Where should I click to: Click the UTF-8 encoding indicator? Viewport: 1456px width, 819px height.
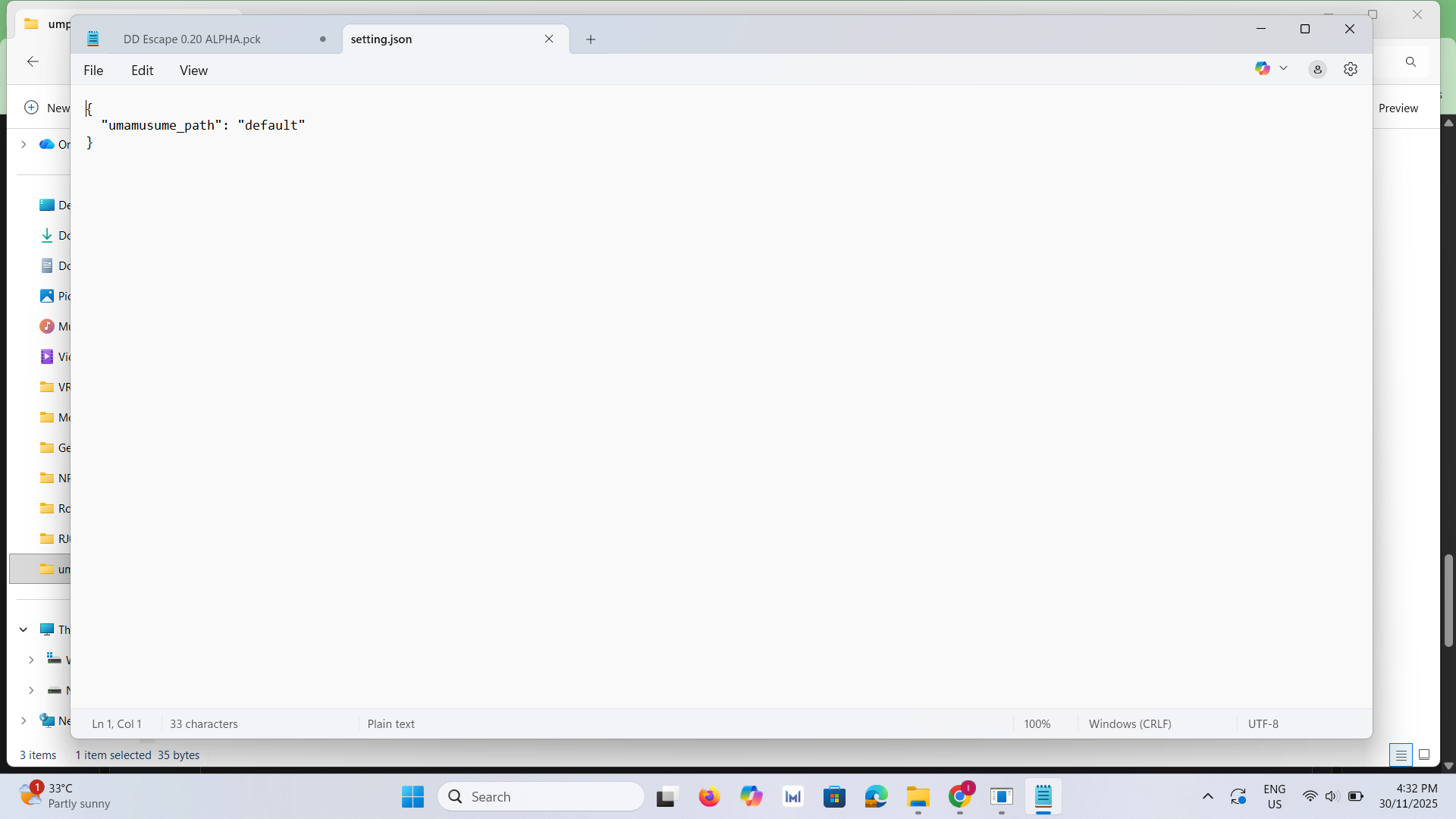point(1263,724)
